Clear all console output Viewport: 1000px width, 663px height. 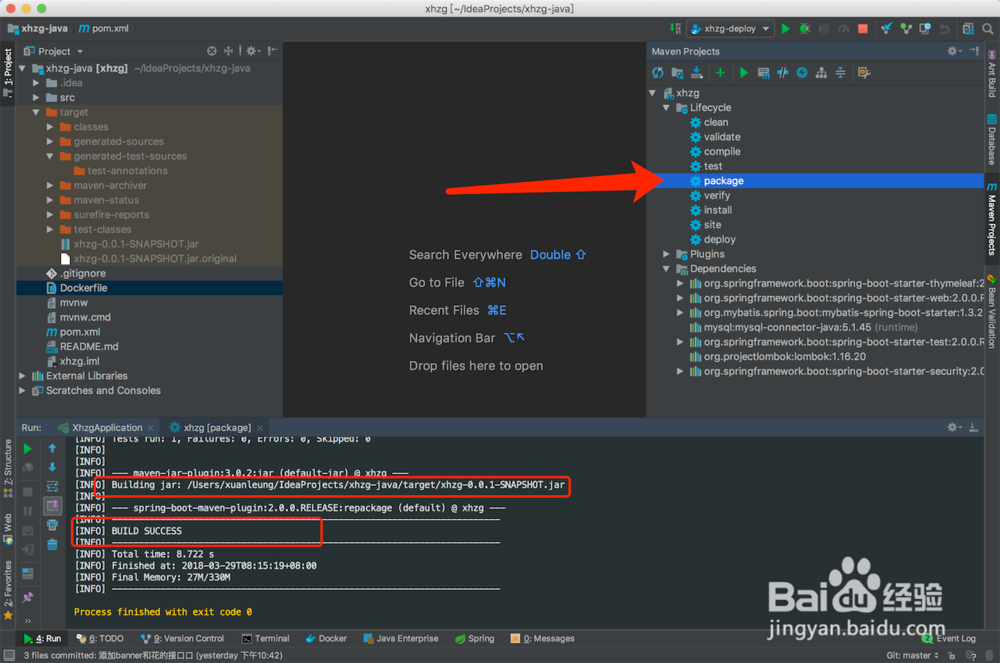[x=52, y=544]
